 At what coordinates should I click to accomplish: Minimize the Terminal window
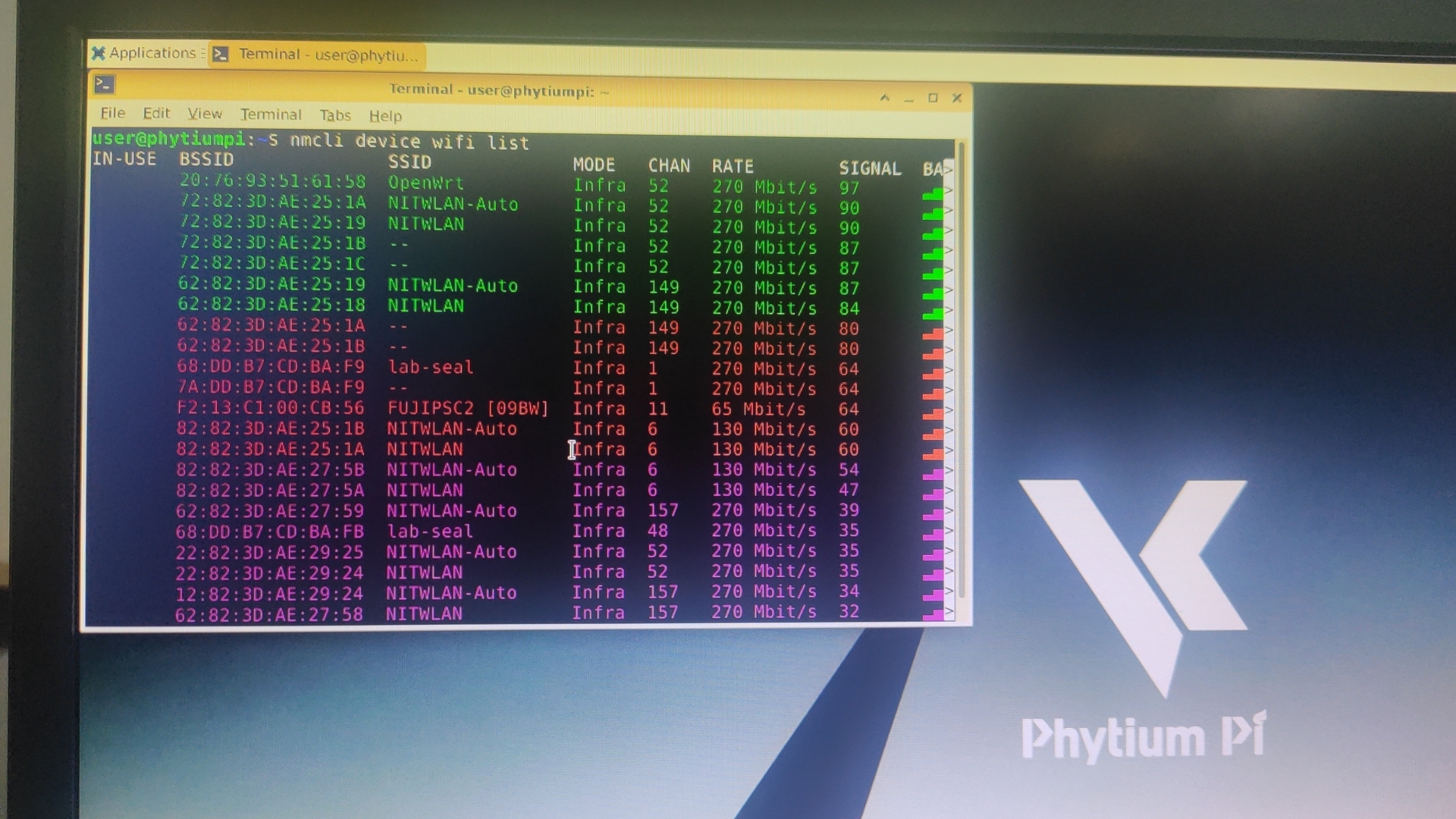click(x=908, y=99)
